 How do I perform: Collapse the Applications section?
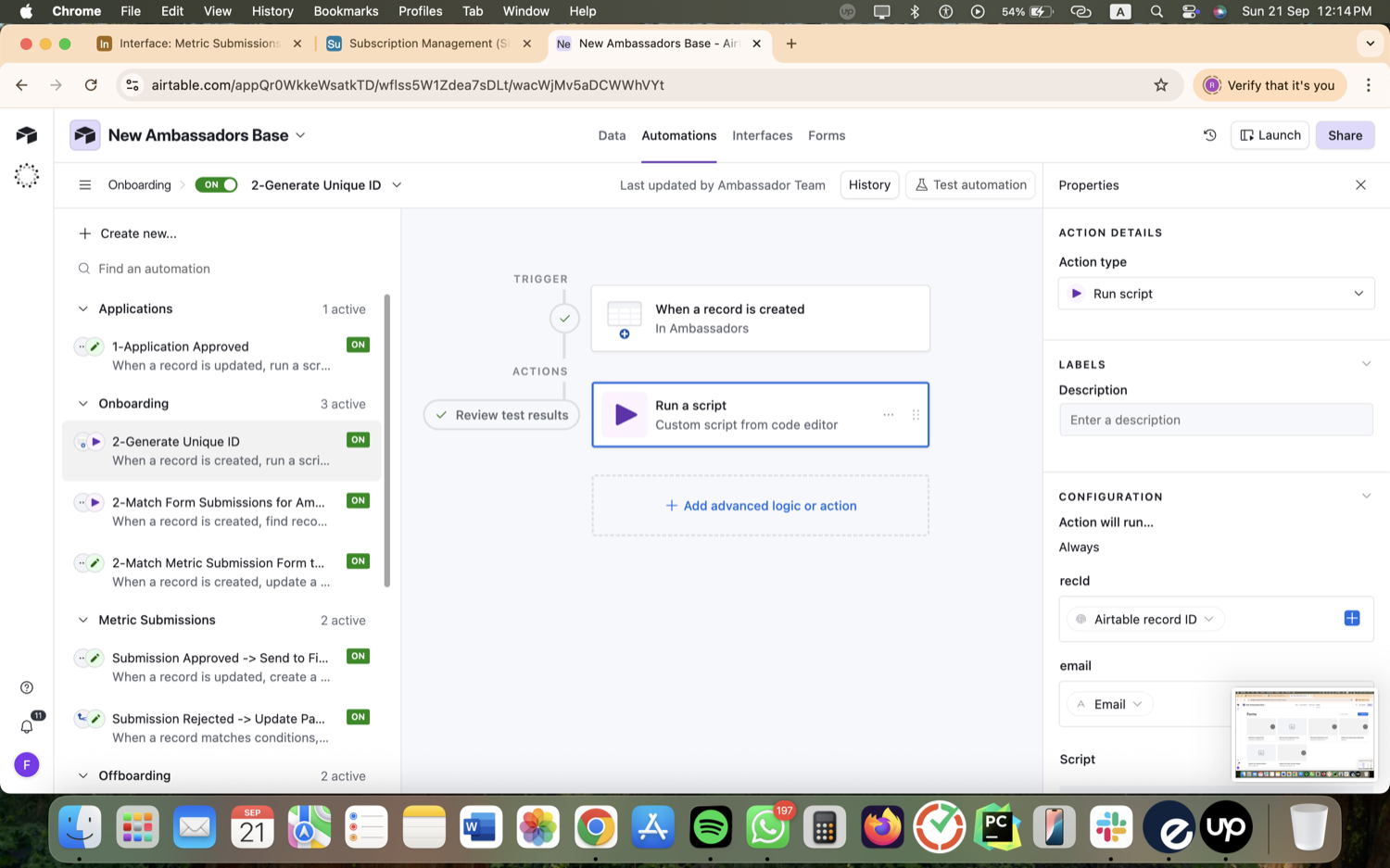tap(83, 309)
